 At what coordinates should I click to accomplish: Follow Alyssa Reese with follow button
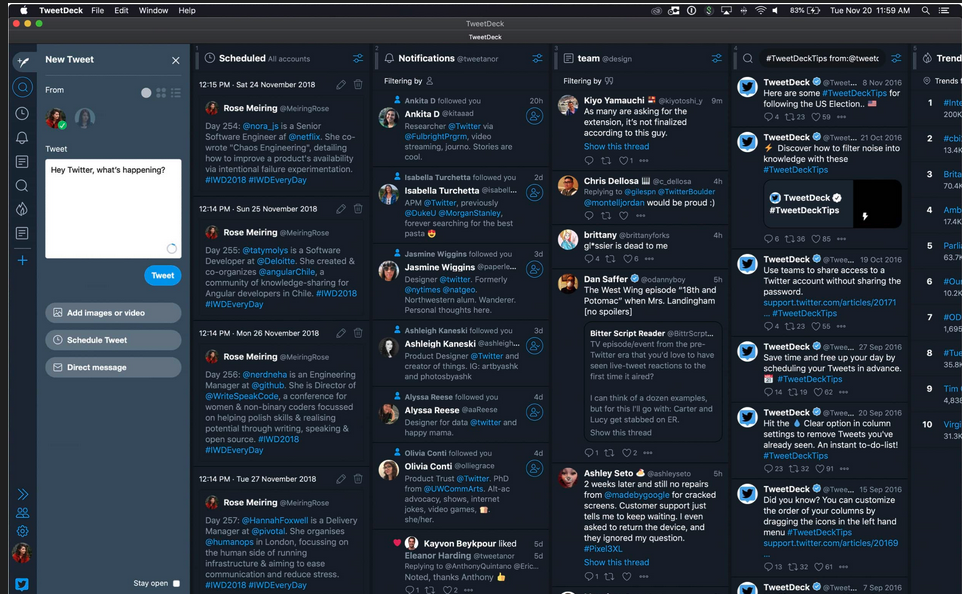535,412
